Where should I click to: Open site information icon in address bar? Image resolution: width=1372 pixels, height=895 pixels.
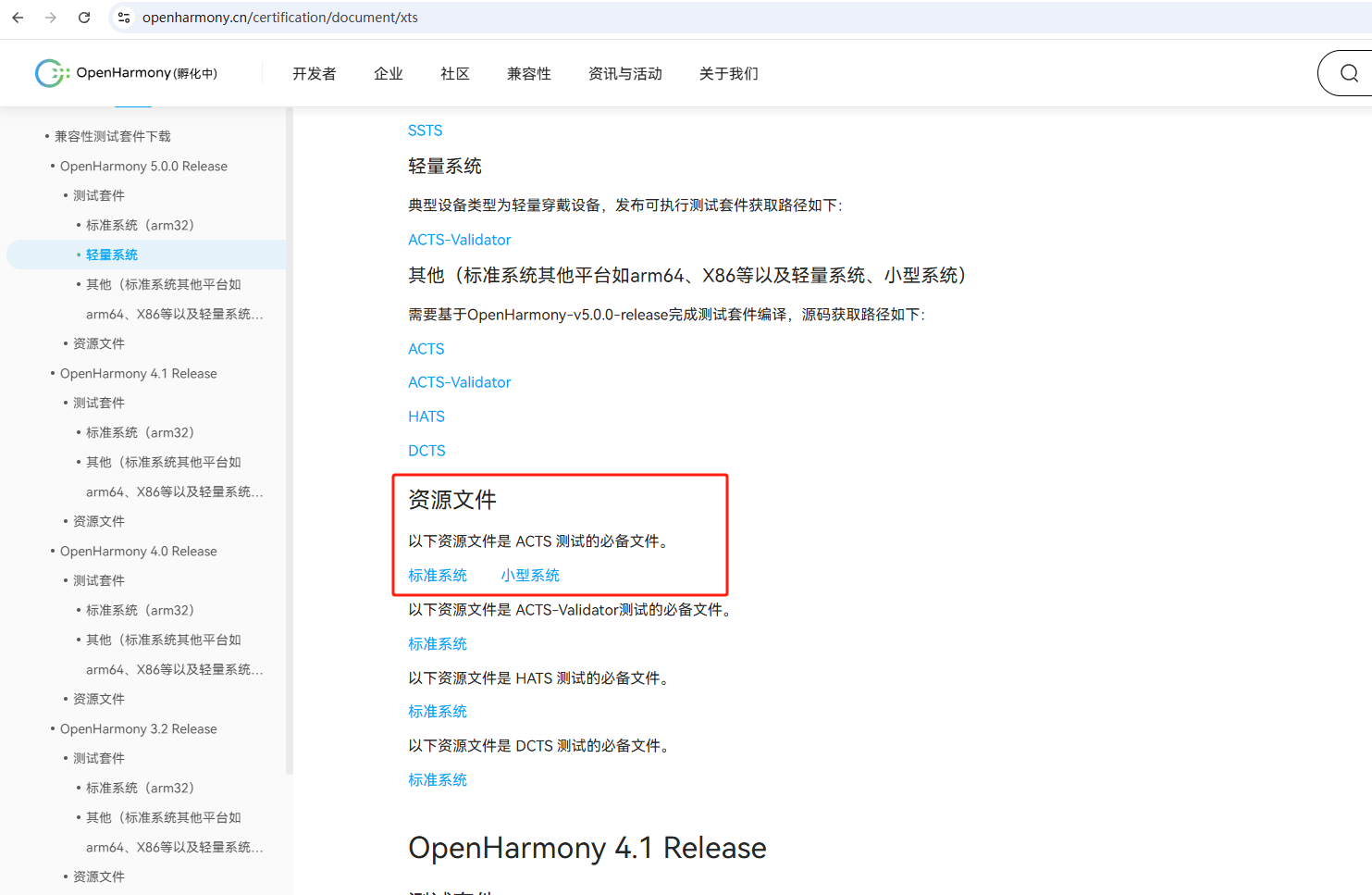(124, 18)
